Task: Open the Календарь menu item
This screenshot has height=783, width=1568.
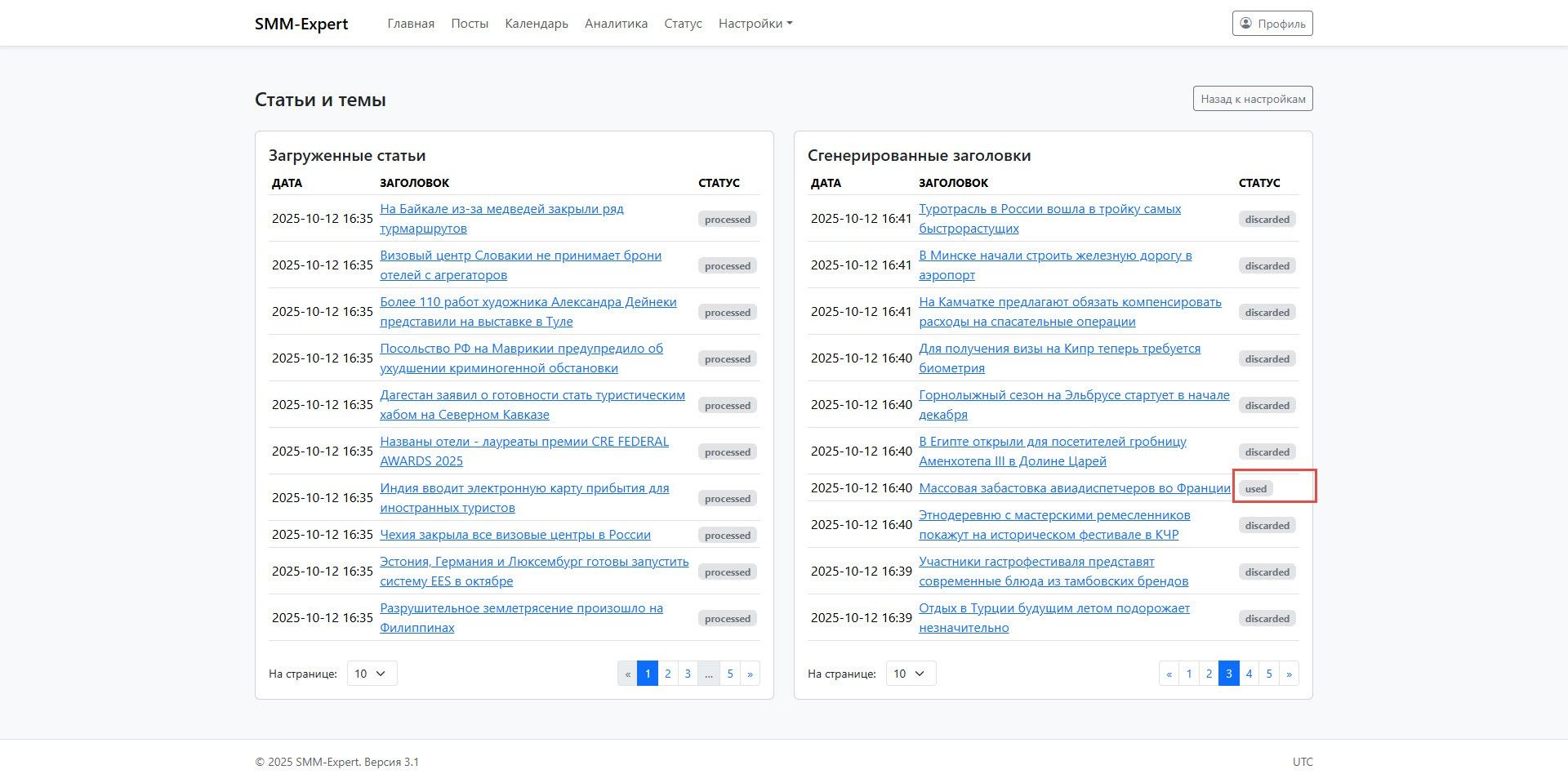Action: [537, 24]
